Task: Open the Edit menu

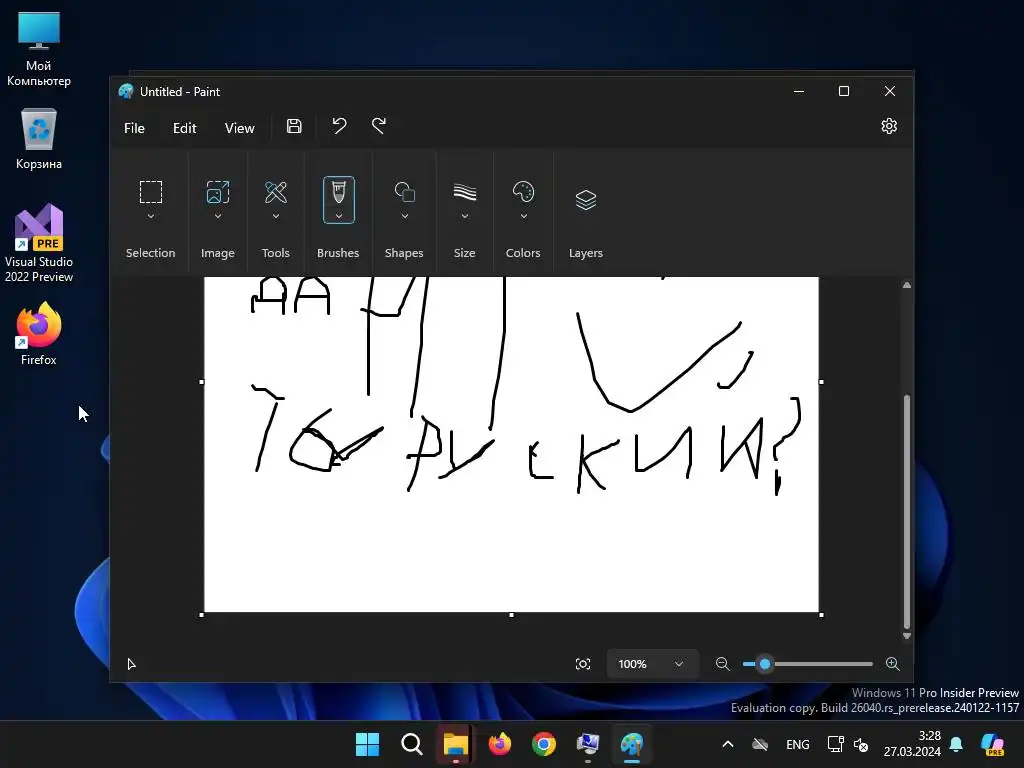Action: [x=184, y=128]
